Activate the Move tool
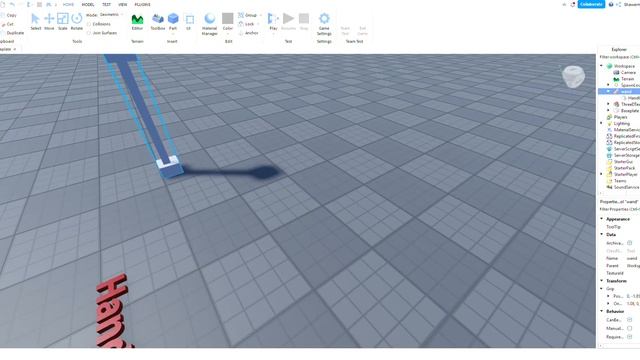 click(x=49, y=21)
